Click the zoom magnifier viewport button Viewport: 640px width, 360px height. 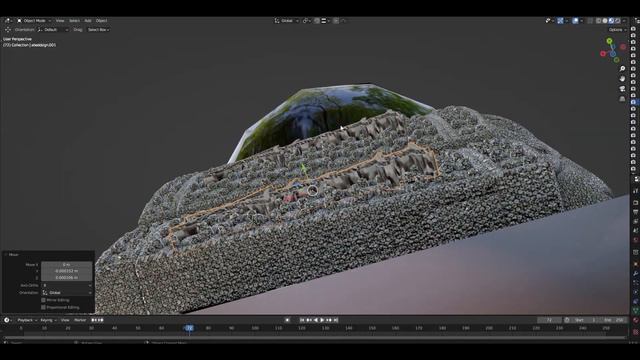point(622,69)
